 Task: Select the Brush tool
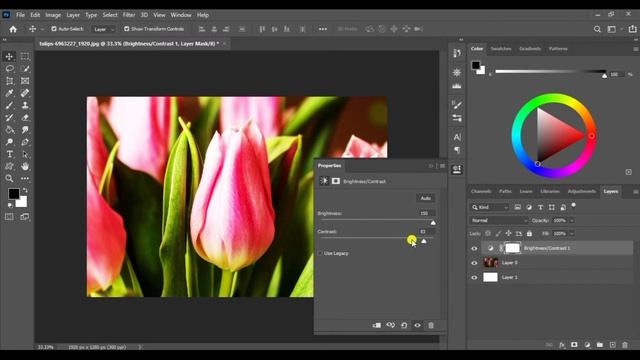pos(9,105)
